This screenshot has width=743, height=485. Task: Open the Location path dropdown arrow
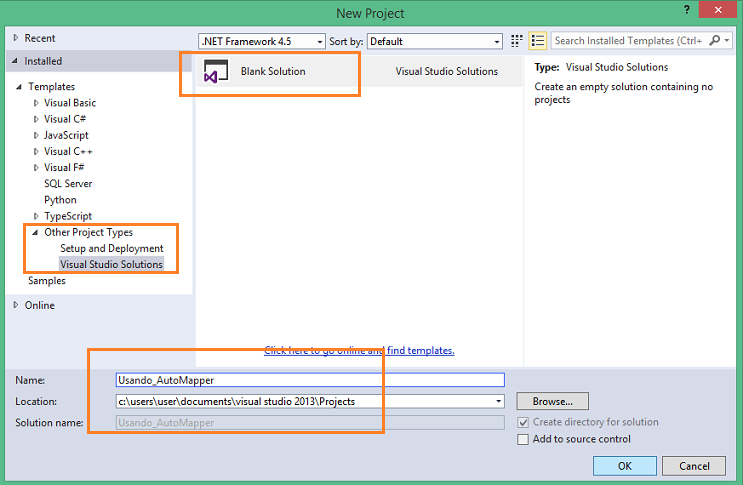click(498, 402)
